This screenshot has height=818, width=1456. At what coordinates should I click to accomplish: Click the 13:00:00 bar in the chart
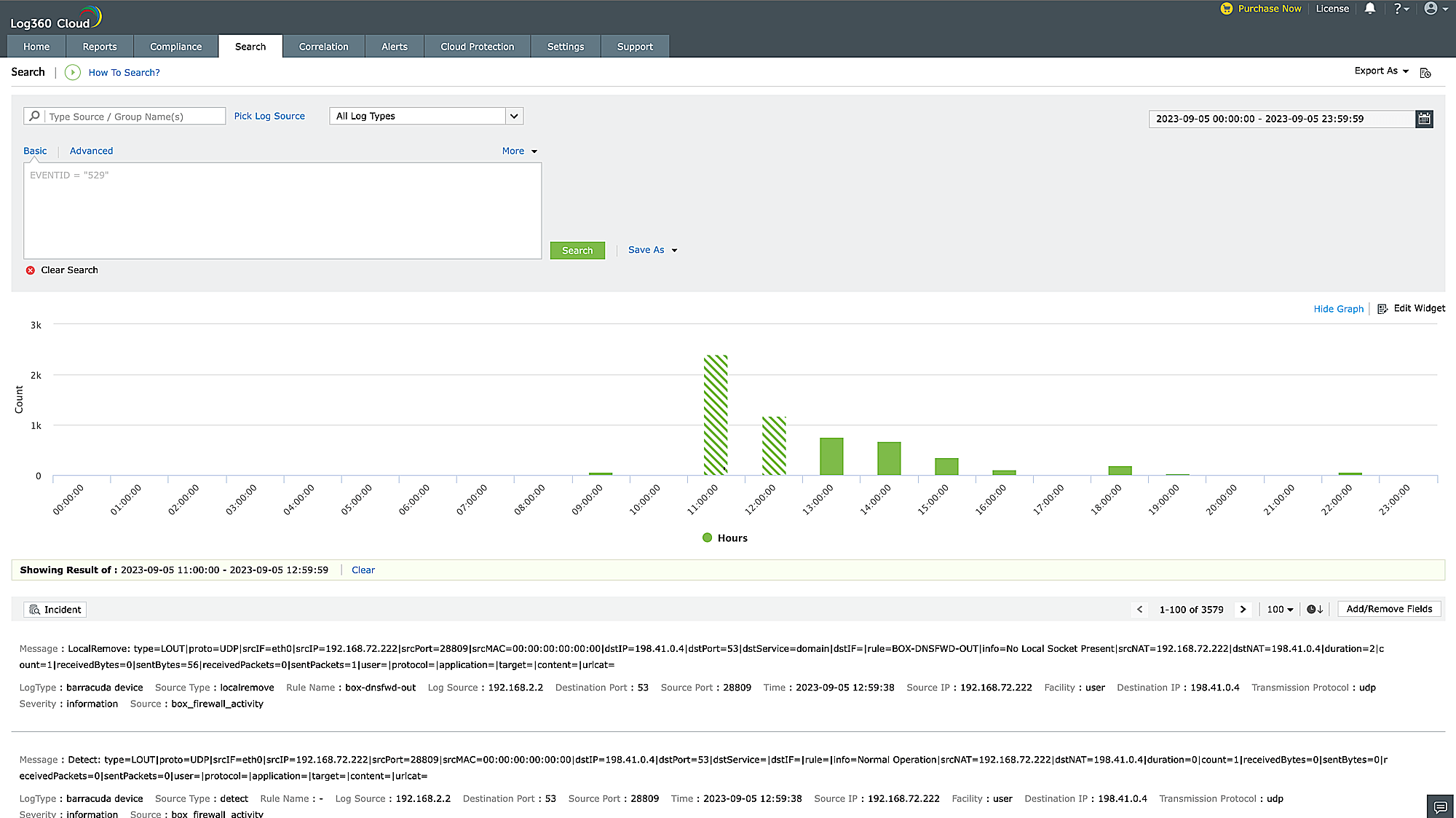tap(831, 457)
